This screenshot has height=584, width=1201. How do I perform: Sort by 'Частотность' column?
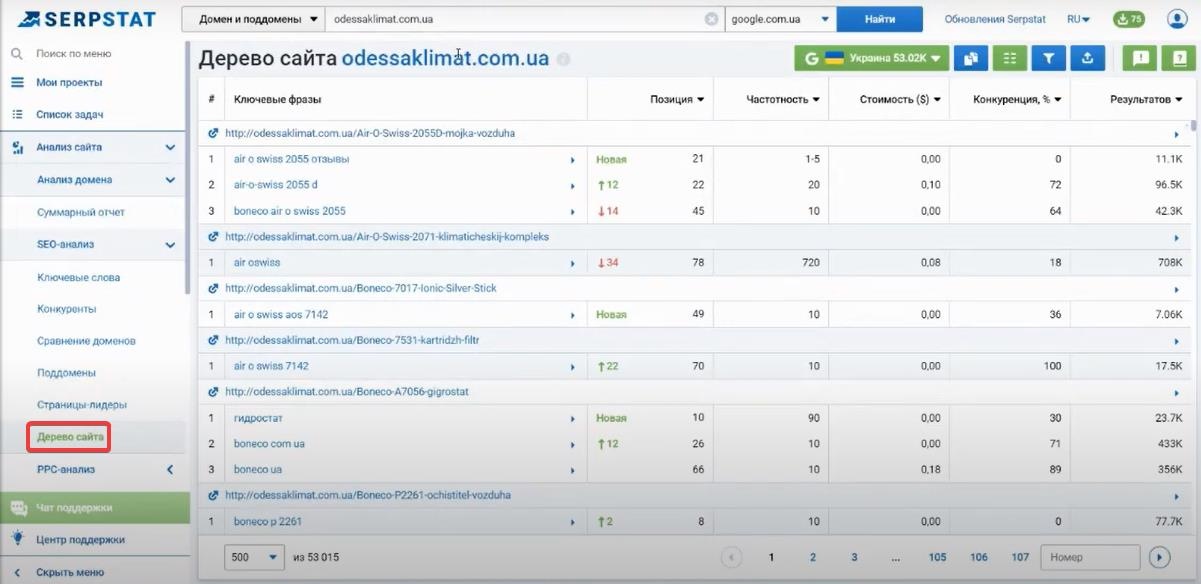(x=783, y=100)
